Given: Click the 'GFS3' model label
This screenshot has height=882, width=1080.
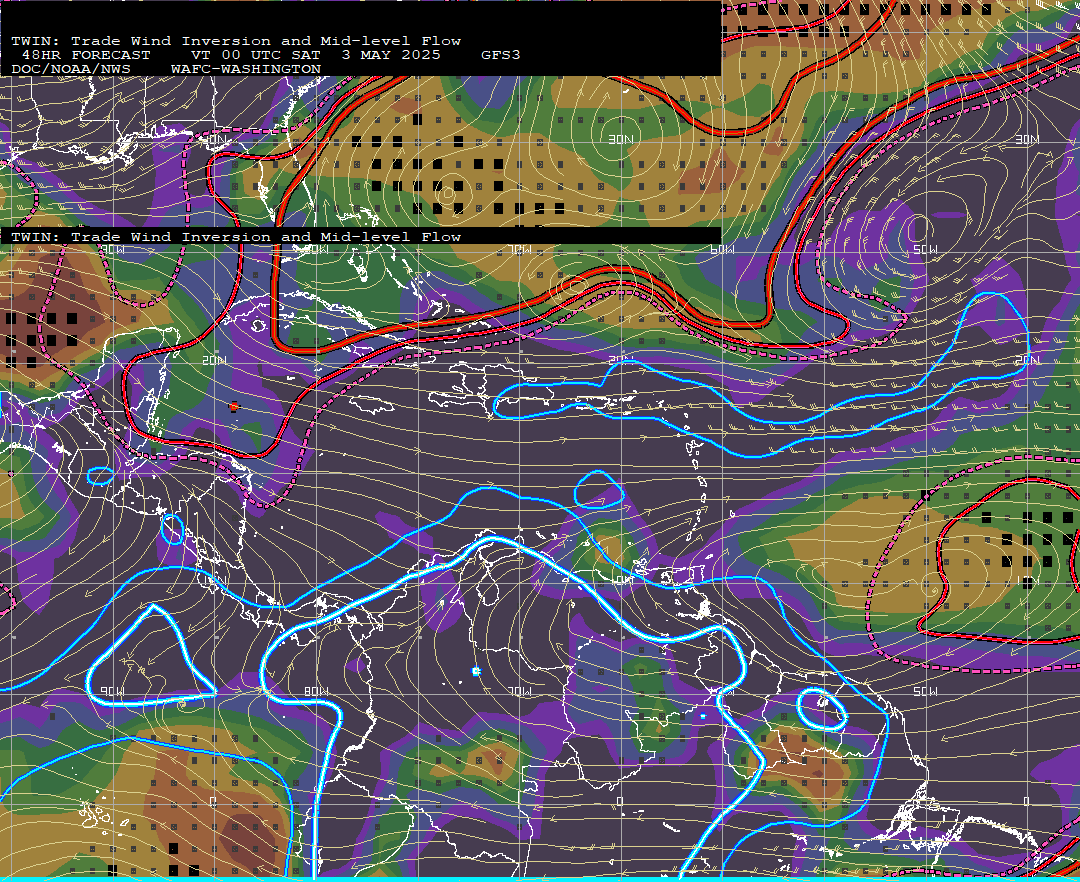Looking at the screenshot, I should pyautogui.click(x=500, y=55).
